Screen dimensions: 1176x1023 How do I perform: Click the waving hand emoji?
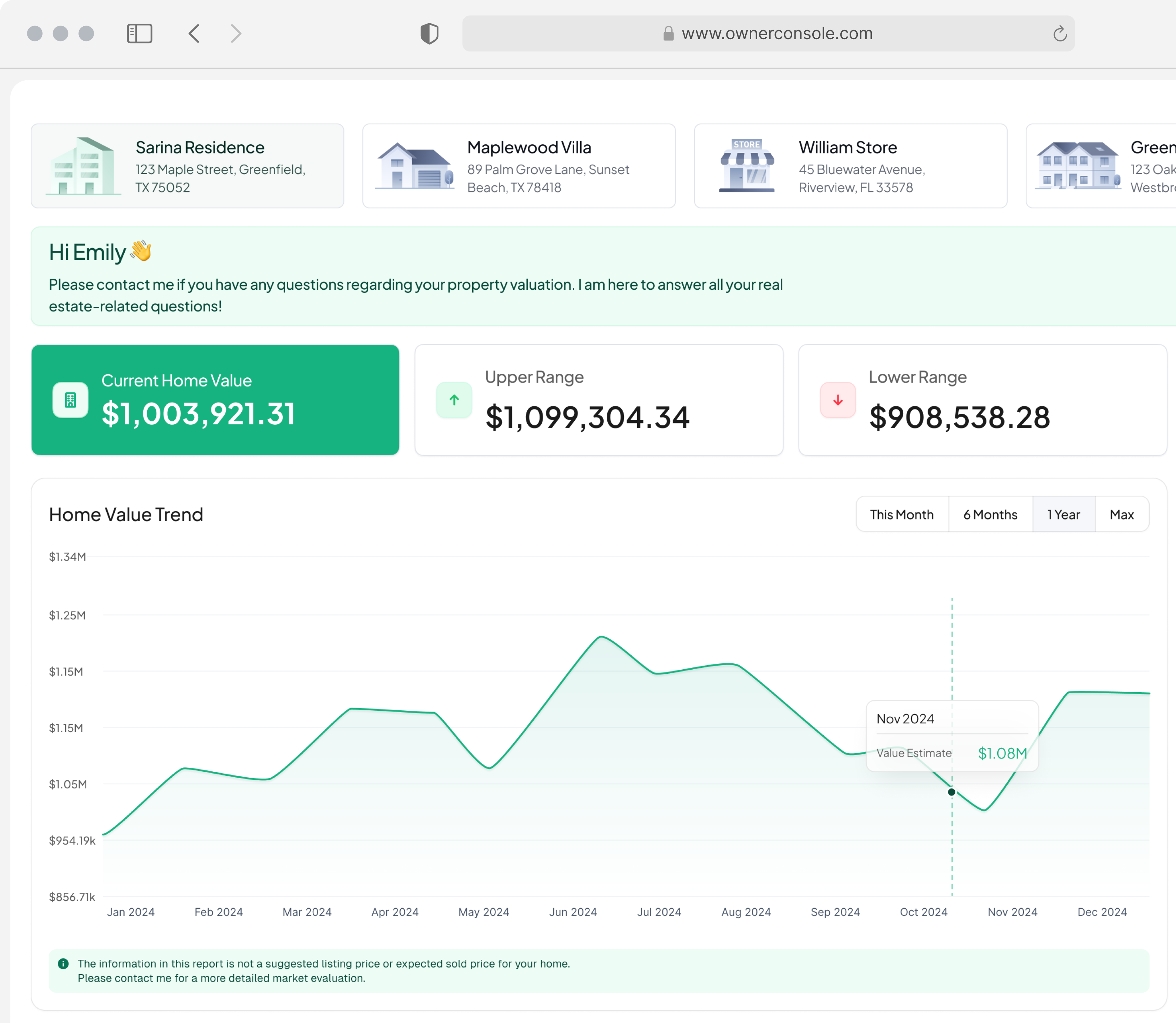[141, 250]
